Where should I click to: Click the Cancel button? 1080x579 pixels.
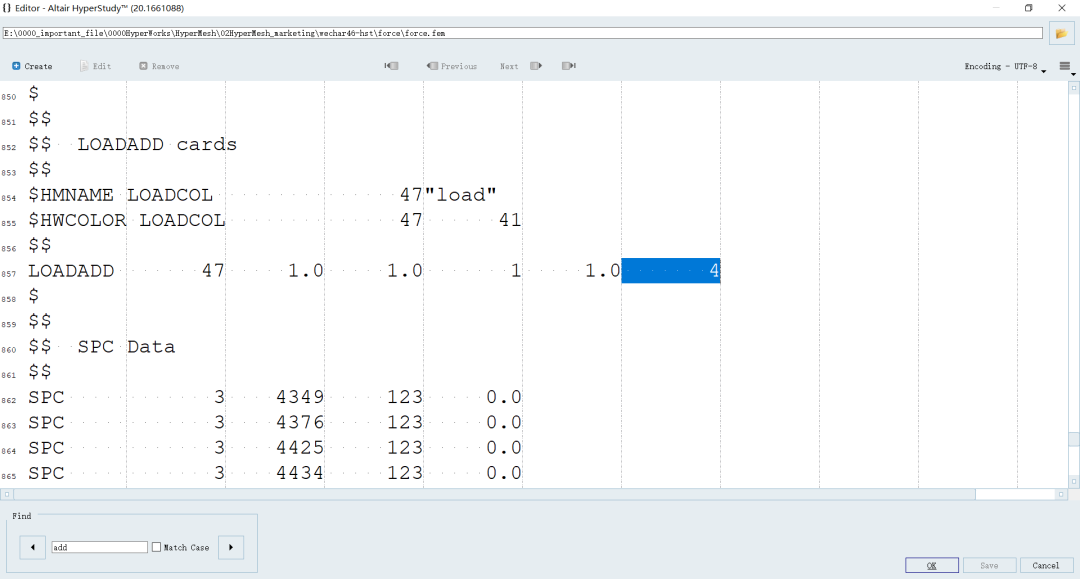click(x=1046, y=565)
